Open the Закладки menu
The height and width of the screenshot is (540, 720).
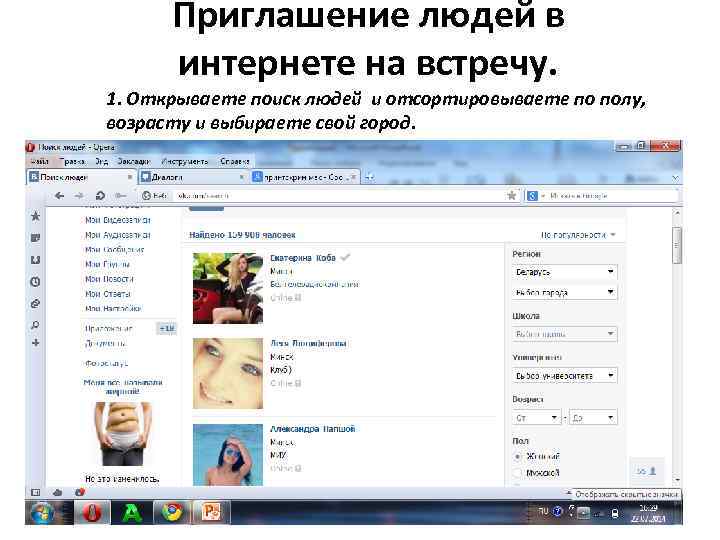pyautogui.click(x=134, y=162)
